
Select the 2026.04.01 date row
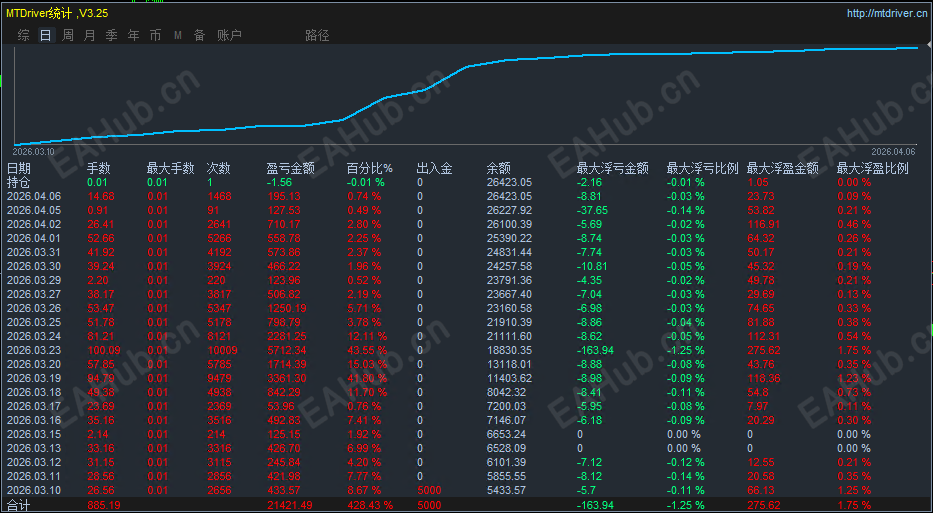(35, 238)
